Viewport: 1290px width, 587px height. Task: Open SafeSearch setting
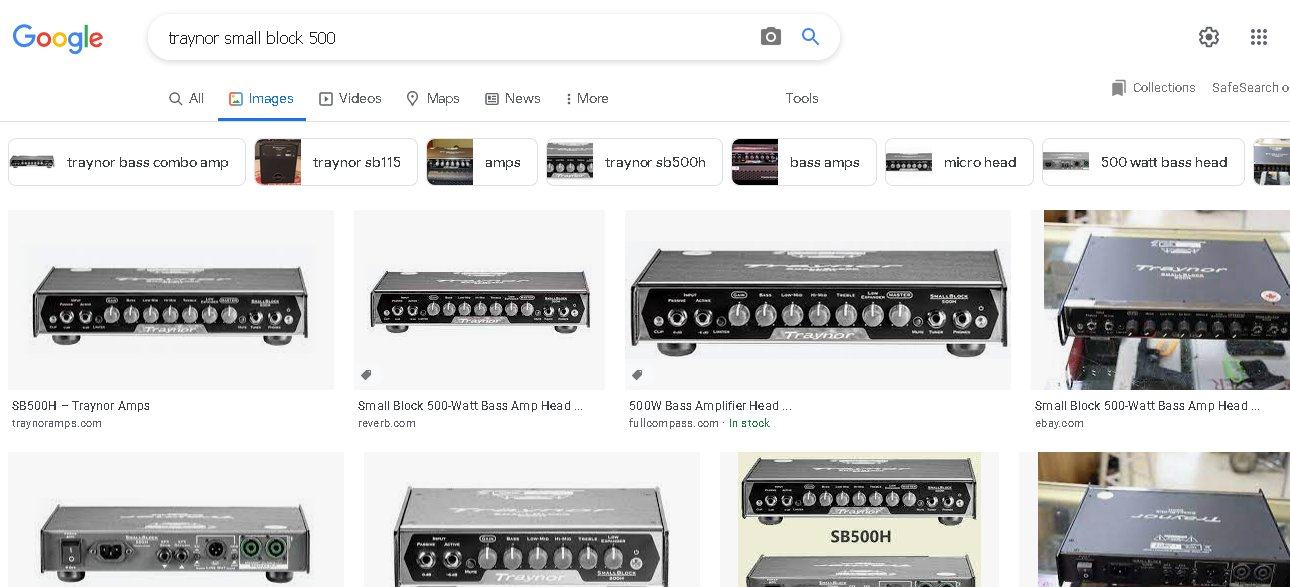tap(1249, 88)
